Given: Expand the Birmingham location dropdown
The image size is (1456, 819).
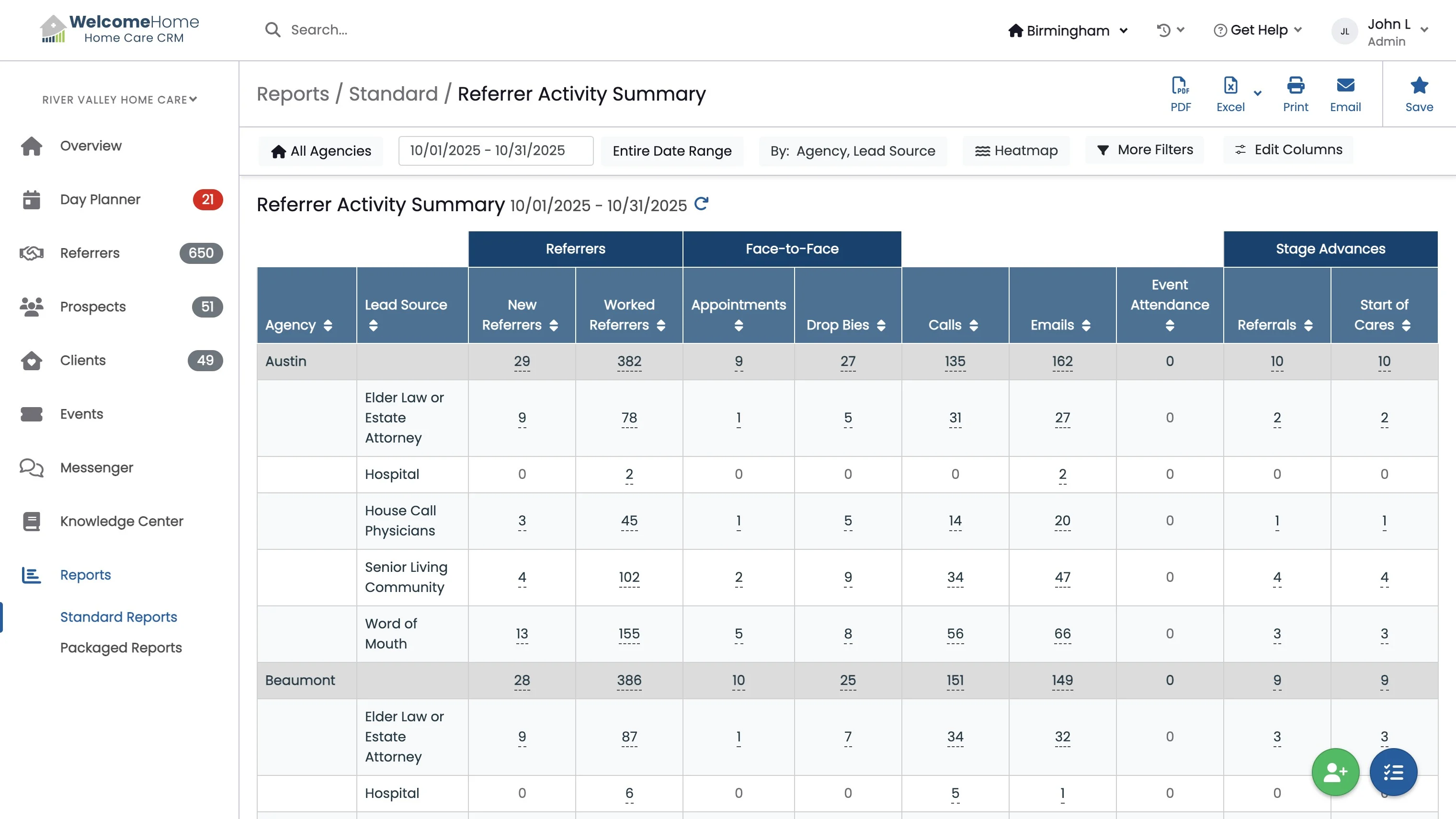Looking at the screenshot, I should click(1068, 31).
